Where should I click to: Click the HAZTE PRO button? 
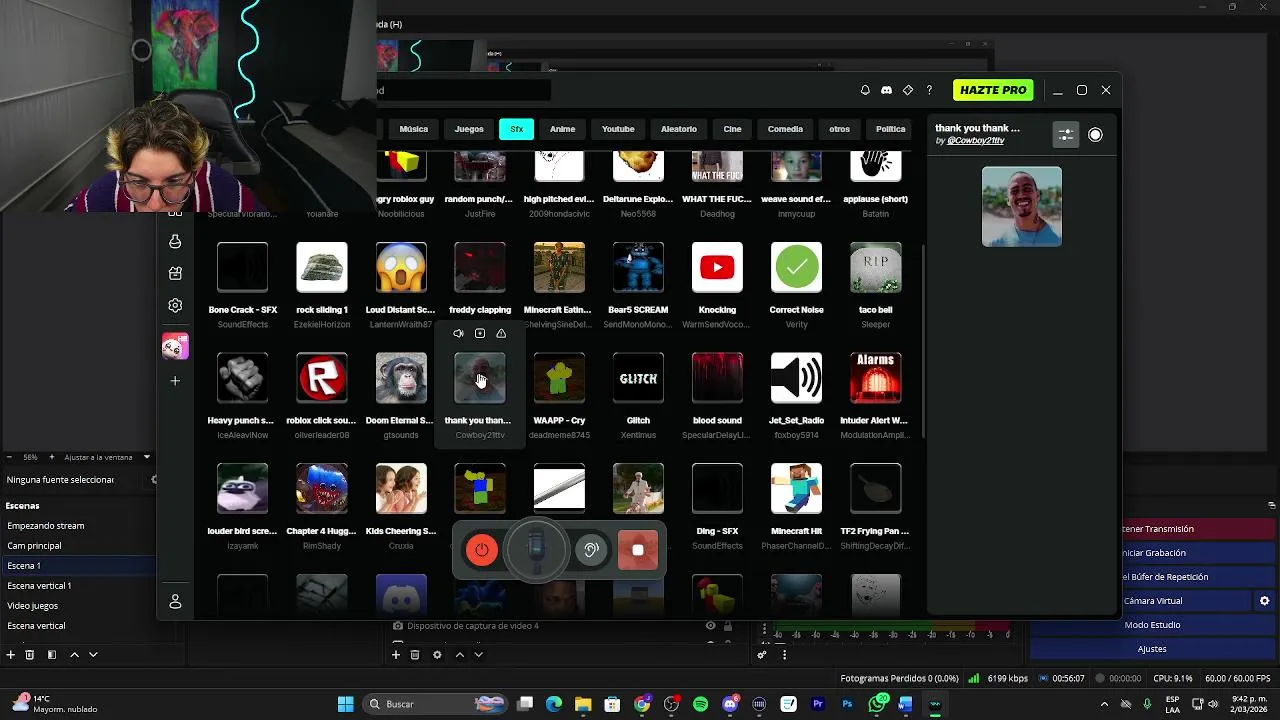coord(993,90)
